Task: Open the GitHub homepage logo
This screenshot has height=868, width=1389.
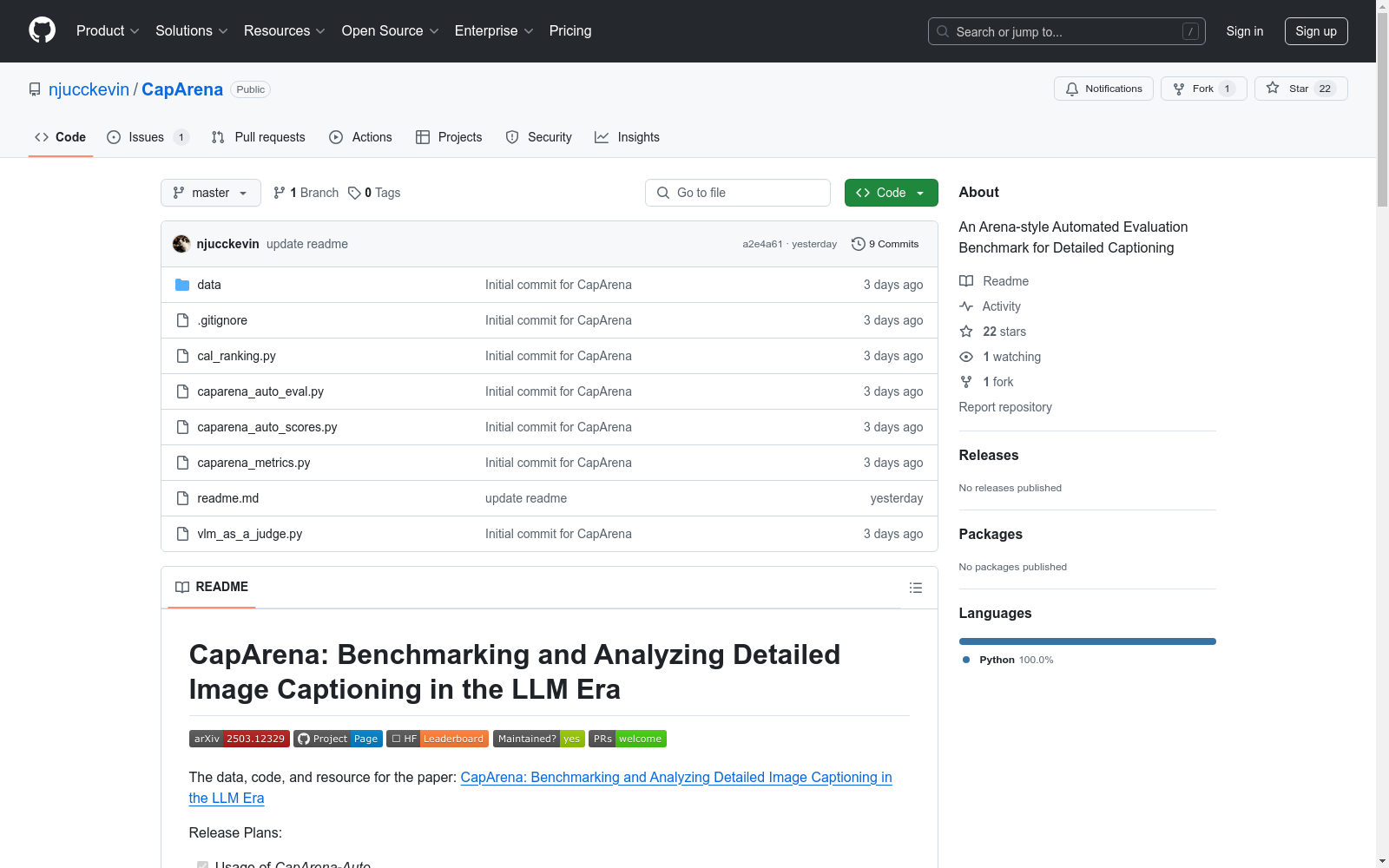Action: [x=42, y=30]
